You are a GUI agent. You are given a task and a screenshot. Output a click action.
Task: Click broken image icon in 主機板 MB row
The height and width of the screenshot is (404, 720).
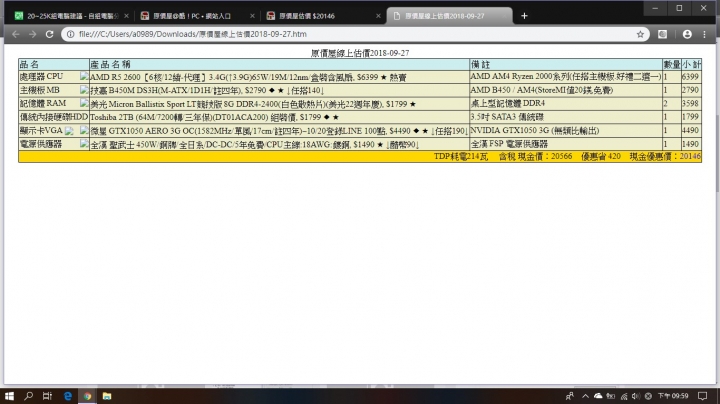[x=84, y=90]
